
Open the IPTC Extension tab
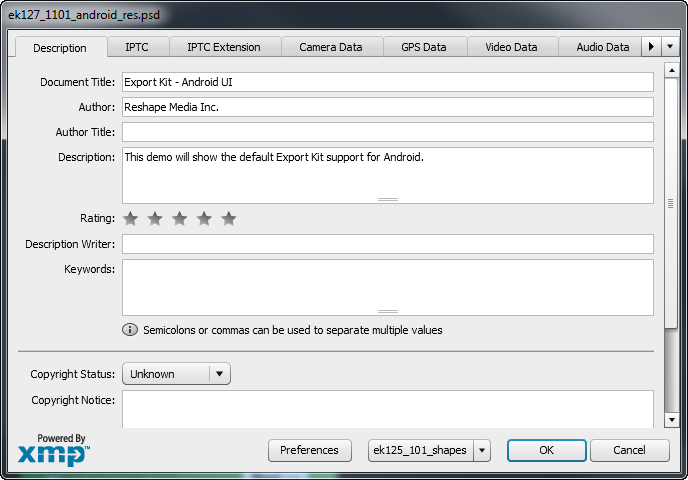[x=224, y=47]
